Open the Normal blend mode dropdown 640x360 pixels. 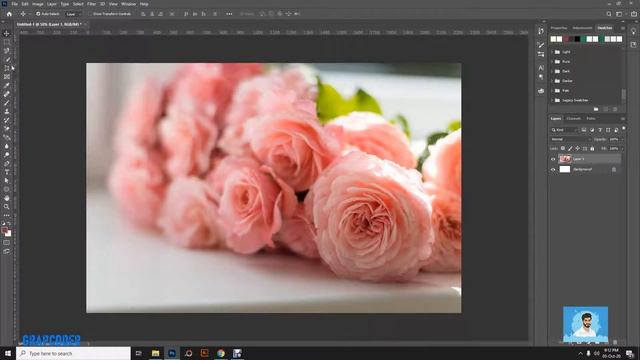pos(571,139)
